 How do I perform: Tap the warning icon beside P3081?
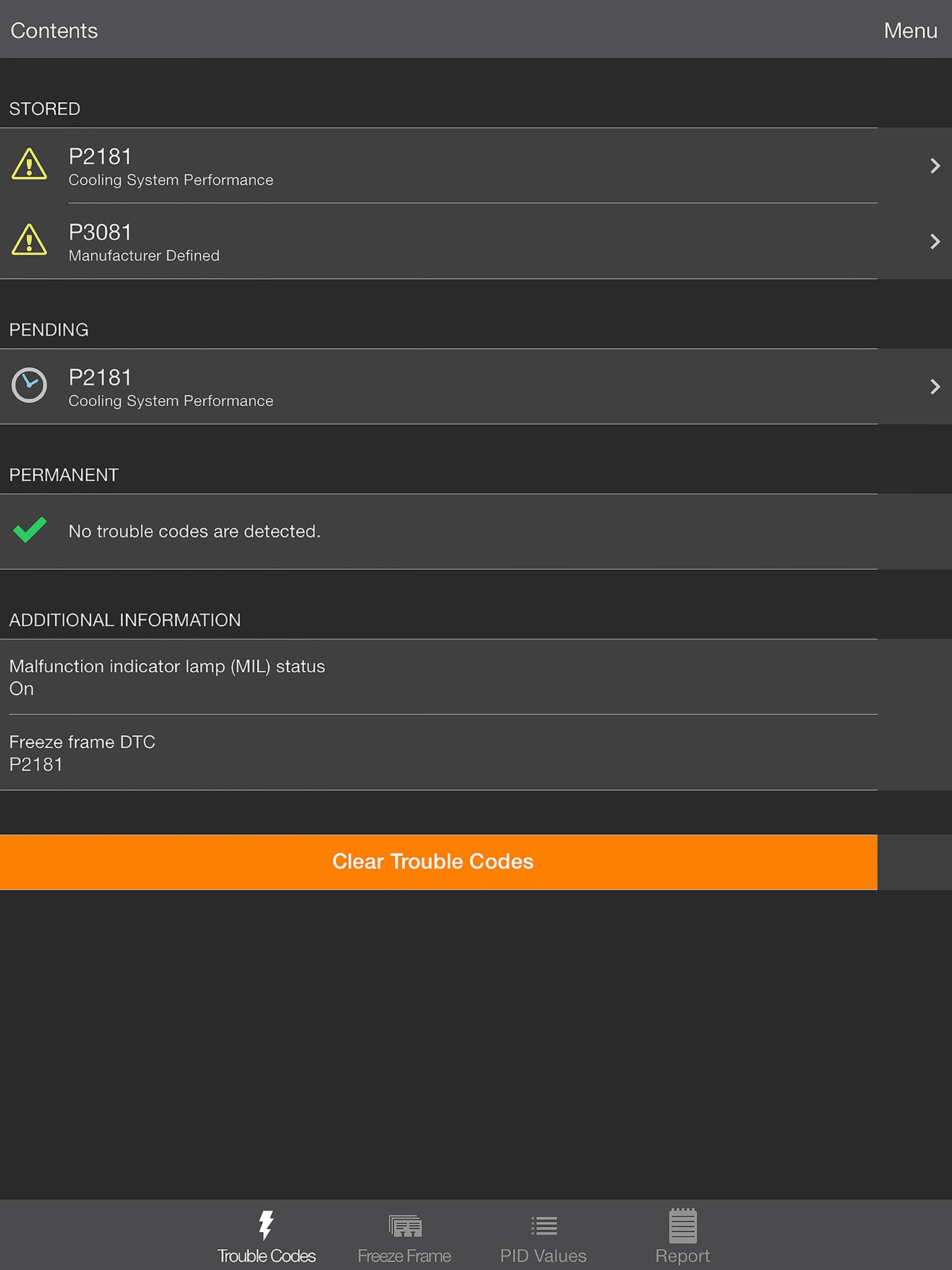pos(29,240)
